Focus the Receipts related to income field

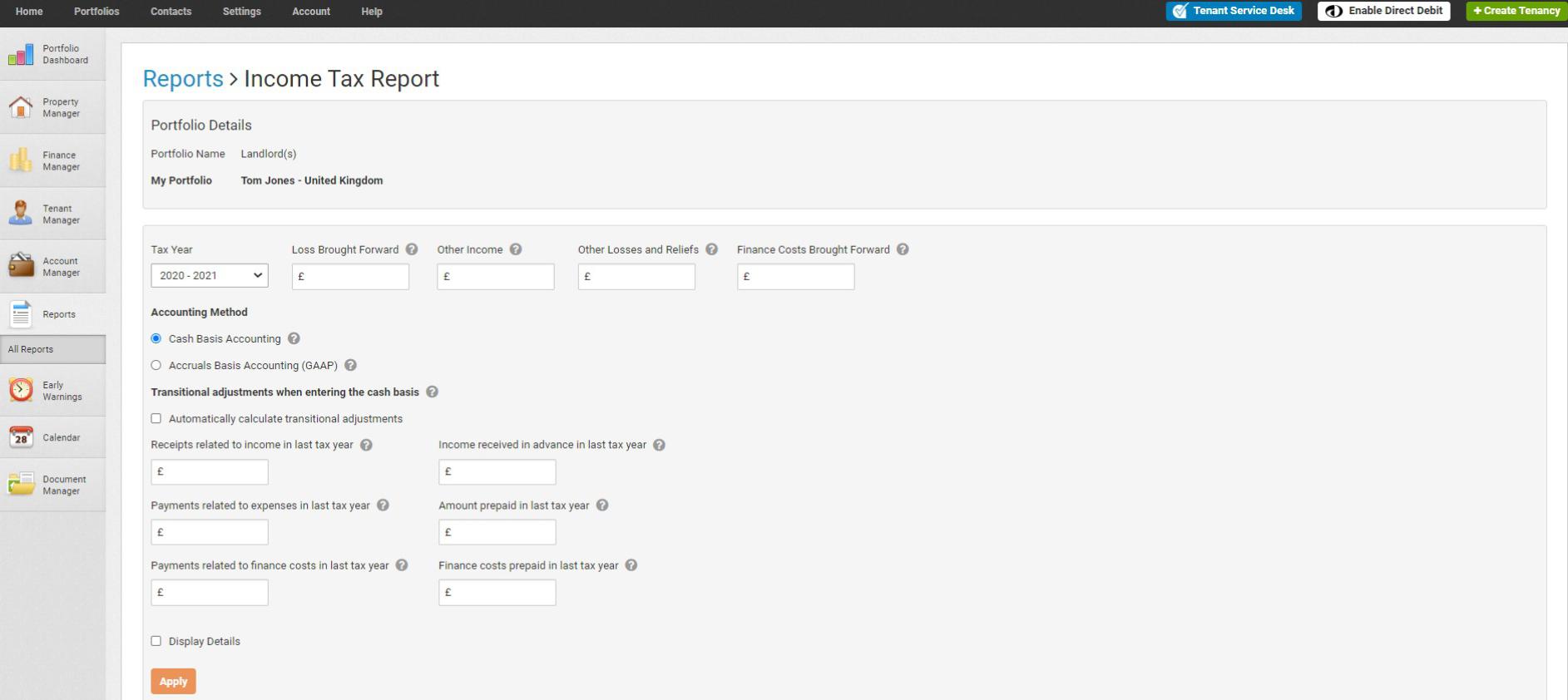210,472
